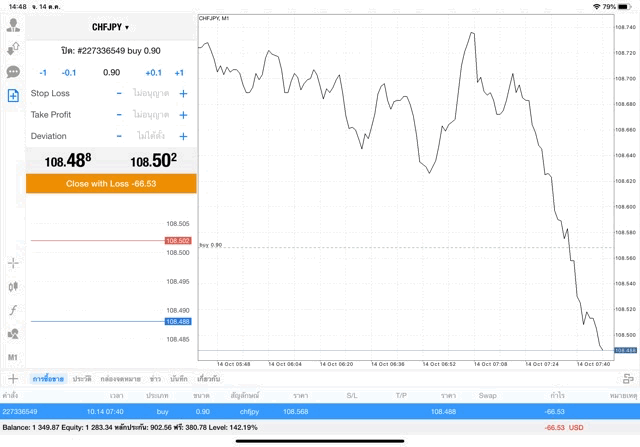This screenshot has height=447, width=640.
Task: Decrease Take Profit with minus button
Action: [119, 115]
